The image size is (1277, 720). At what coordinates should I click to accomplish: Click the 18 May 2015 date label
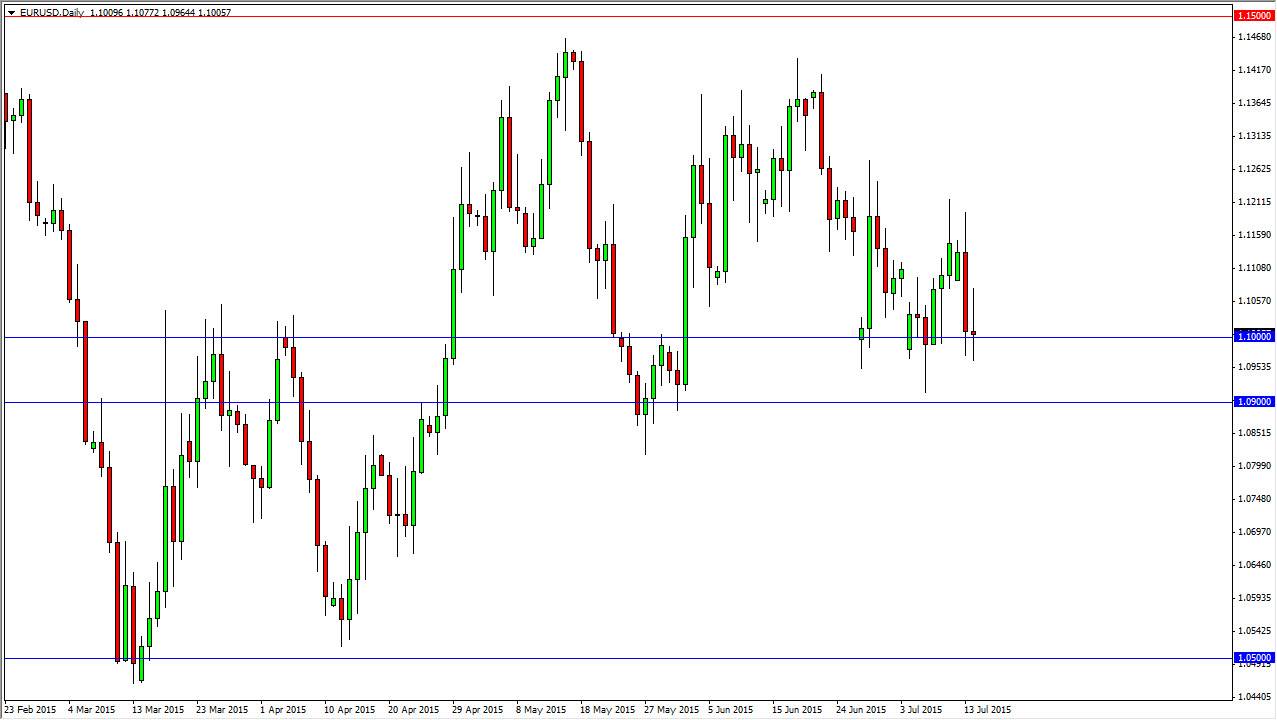pyautogui.click(x=607, y=710)
